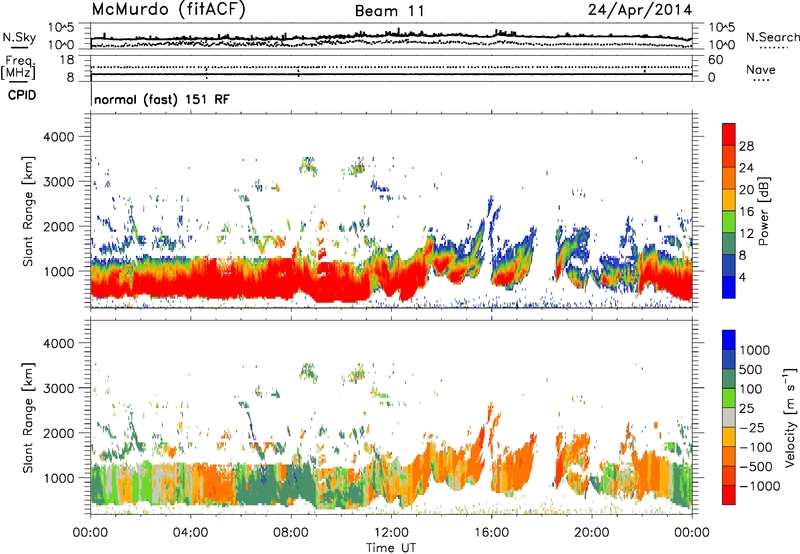This screenshot has width=800, height=554.
Task: Click 'Slant Range [km]' label of the velocity panel
Action: pyautogui.click(x=28, y=417)
